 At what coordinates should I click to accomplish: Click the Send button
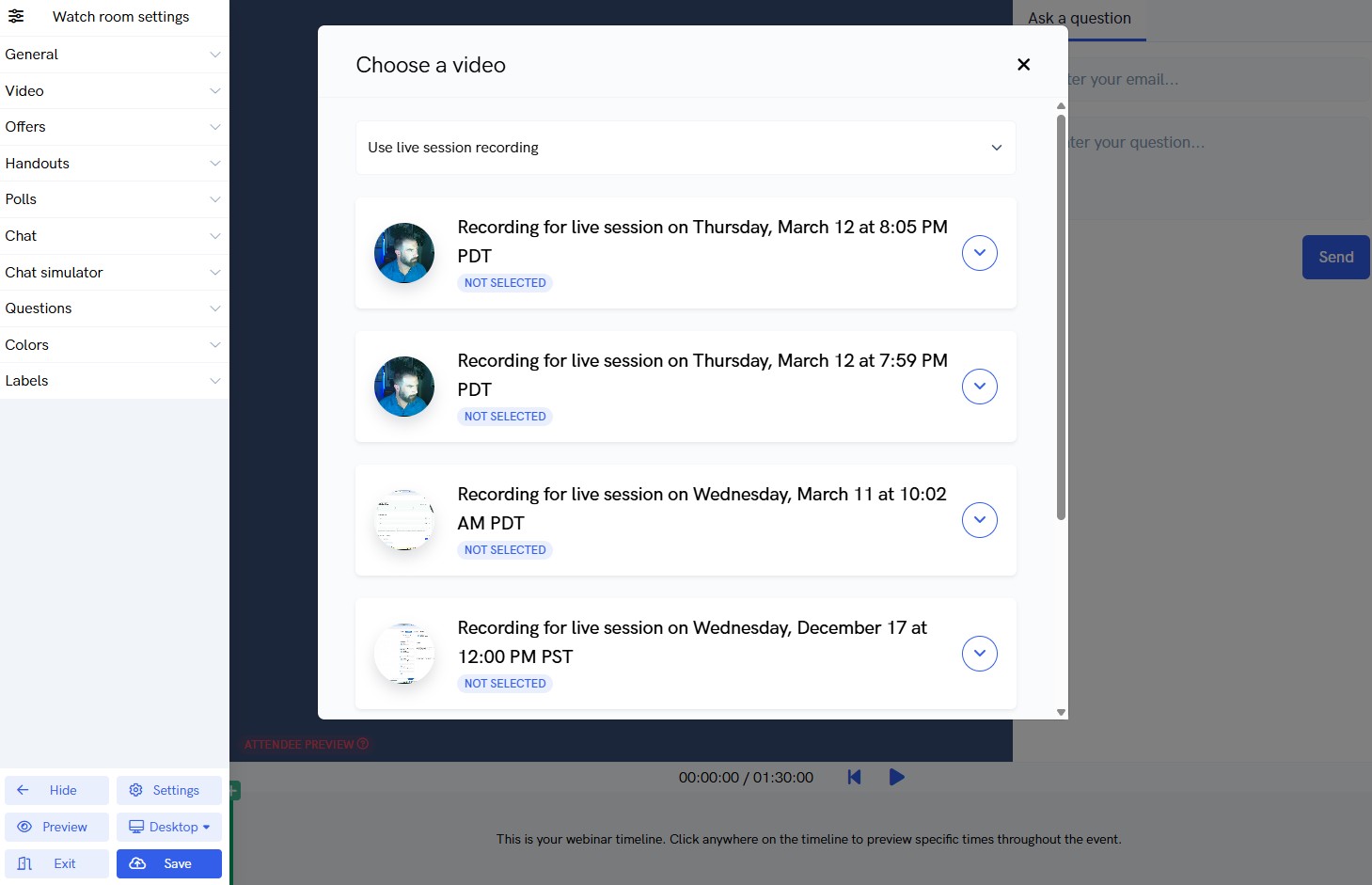(x=1335, y=257)
